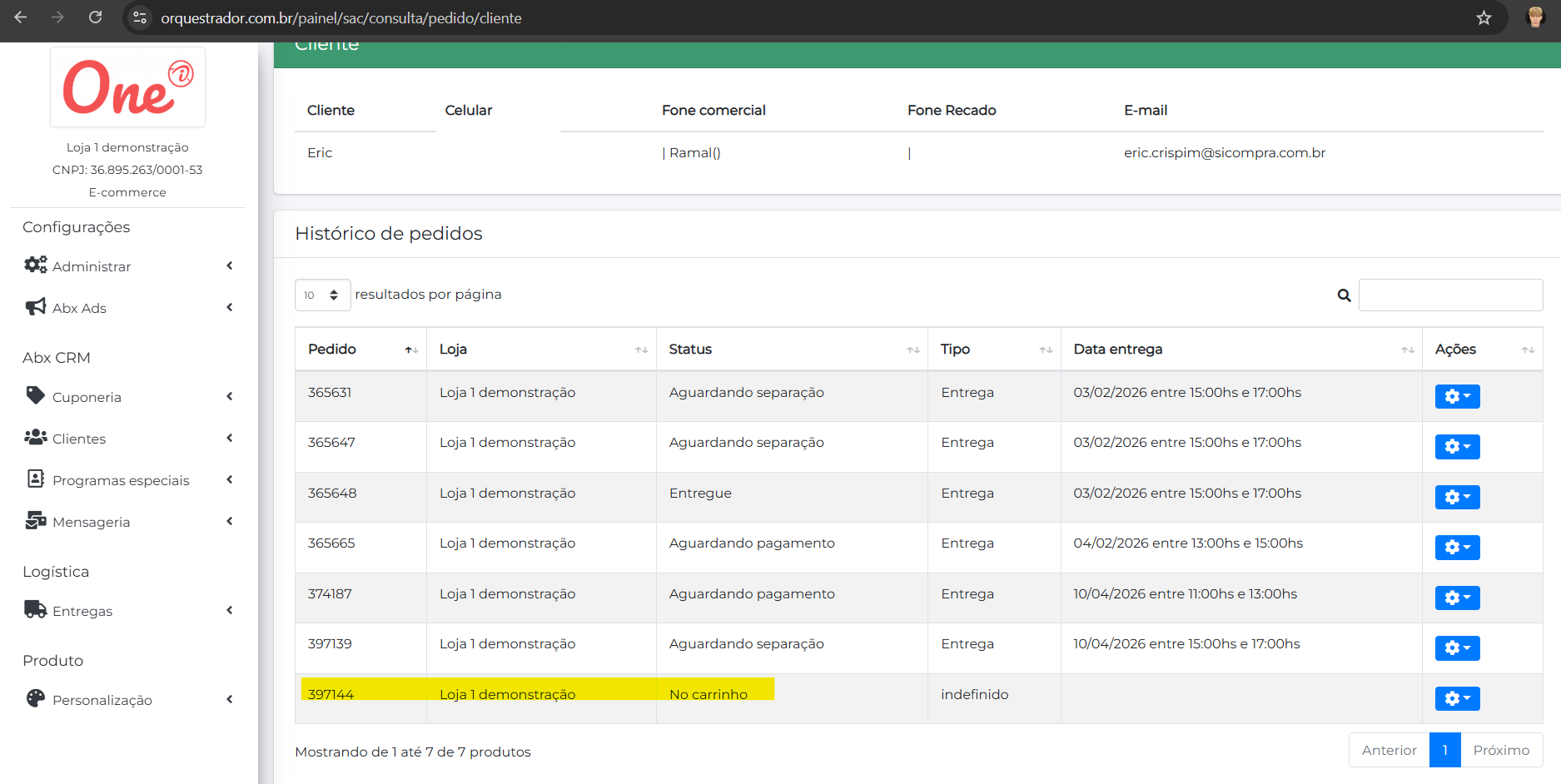This screenshot has height=784, width=1561.
Task: Reload the page in browser
Action: [x=96, y=17]
